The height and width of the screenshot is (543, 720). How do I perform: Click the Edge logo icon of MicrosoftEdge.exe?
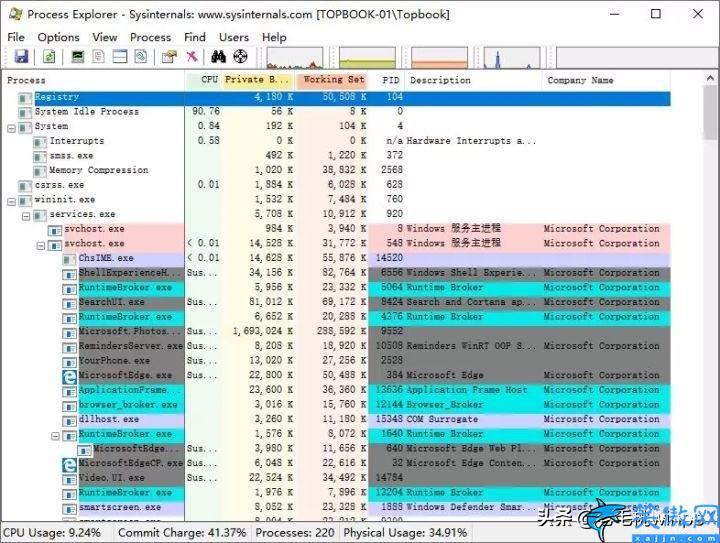[69, 377]
